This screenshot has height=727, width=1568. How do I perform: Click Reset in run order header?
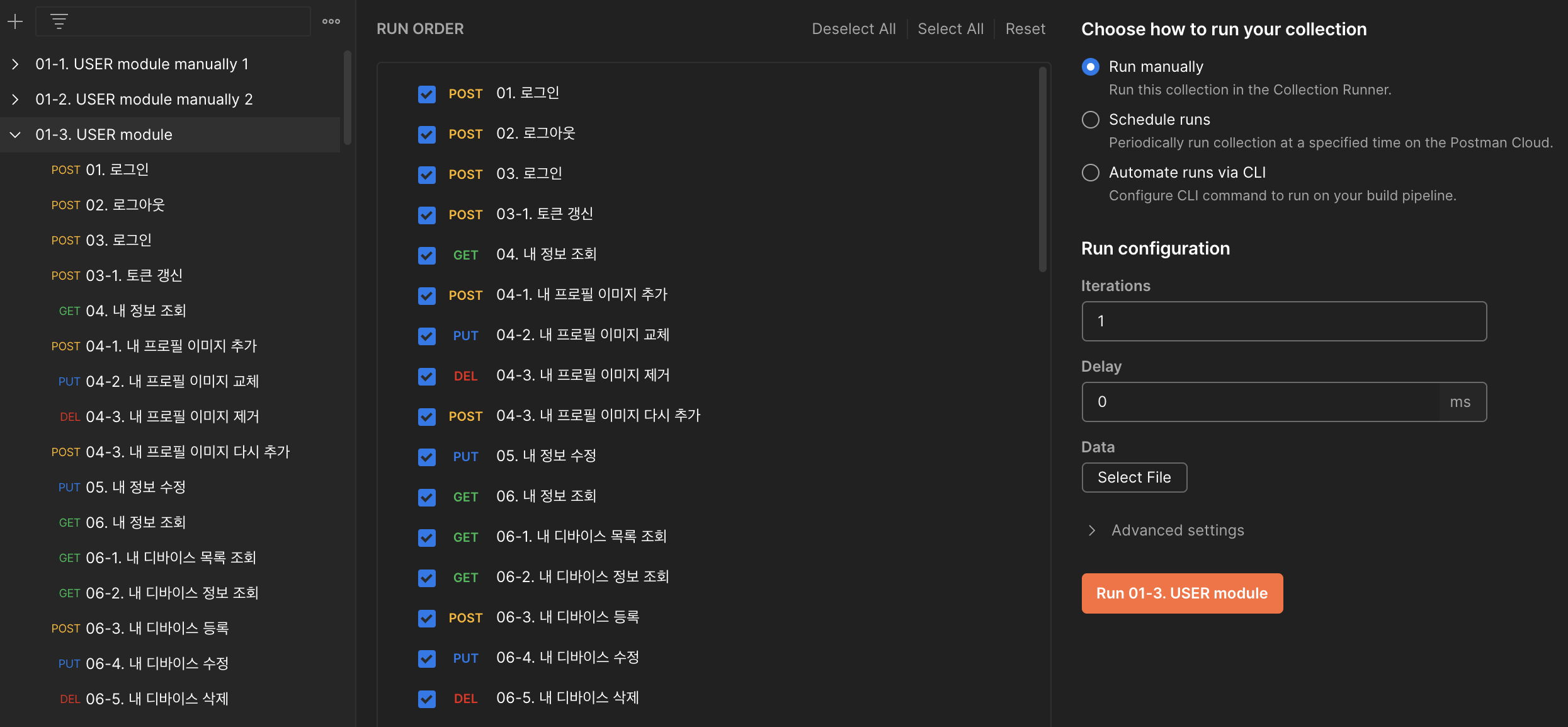1025,29
